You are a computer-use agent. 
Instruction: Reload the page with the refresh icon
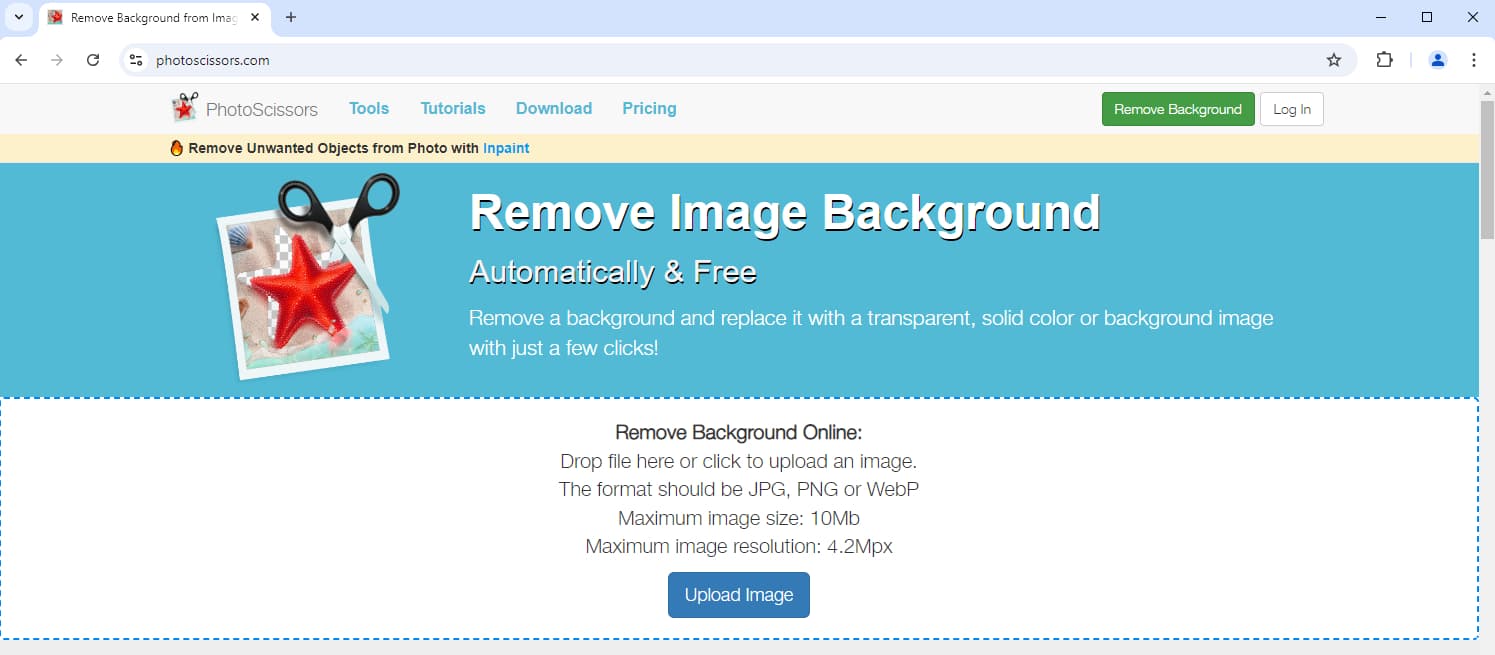click(93, 59)
